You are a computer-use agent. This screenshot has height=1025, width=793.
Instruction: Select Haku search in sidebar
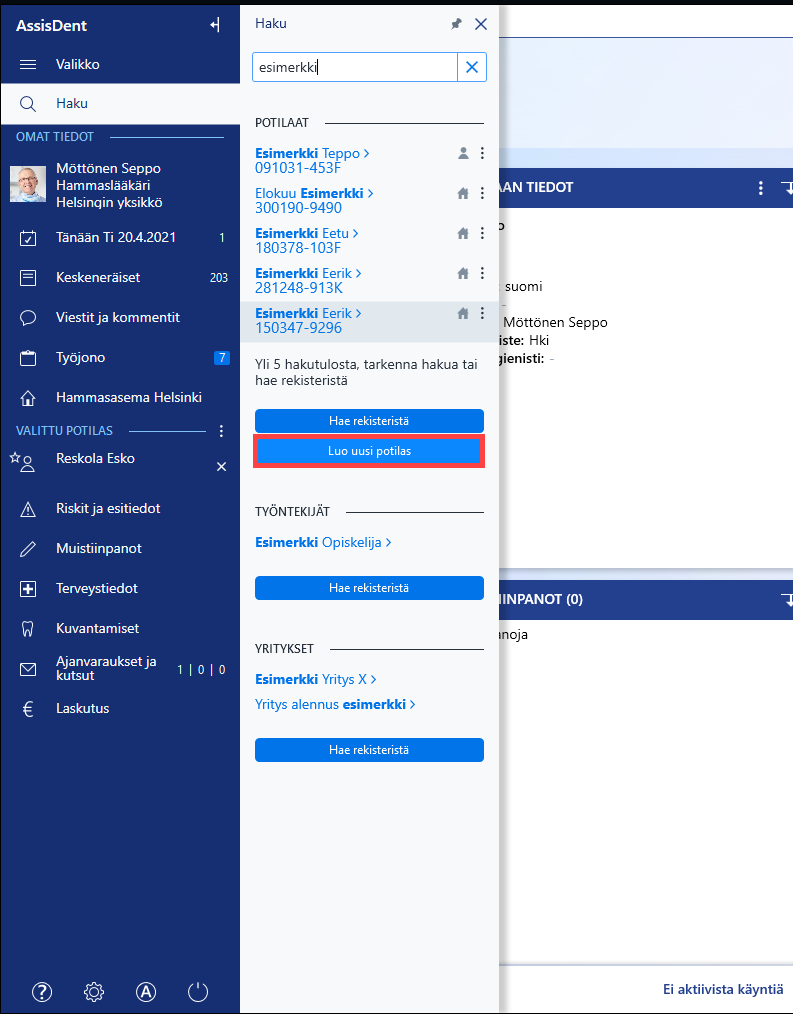tap(120, 103)
